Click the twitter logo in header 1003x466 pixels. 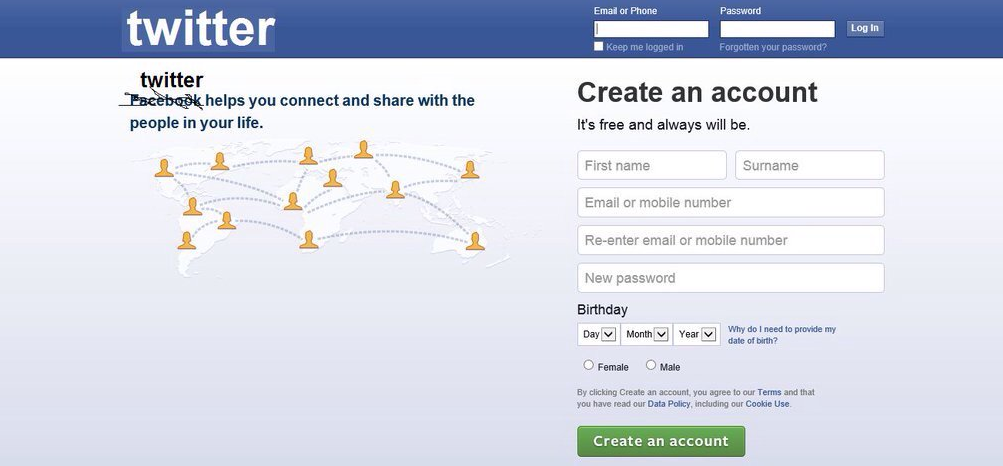199,29
